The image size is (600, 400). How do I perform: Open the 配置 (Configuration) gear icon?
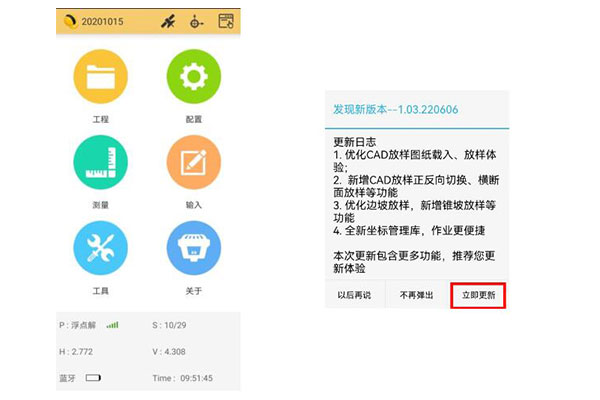click(193, 77)
